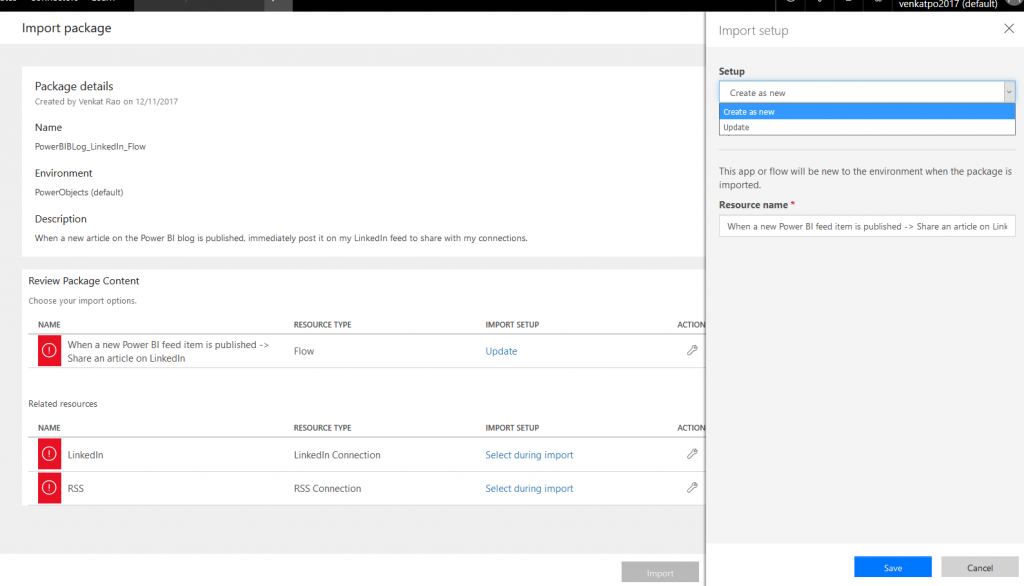Click 'Select during import' for LinkedIn

click(529, 455)
